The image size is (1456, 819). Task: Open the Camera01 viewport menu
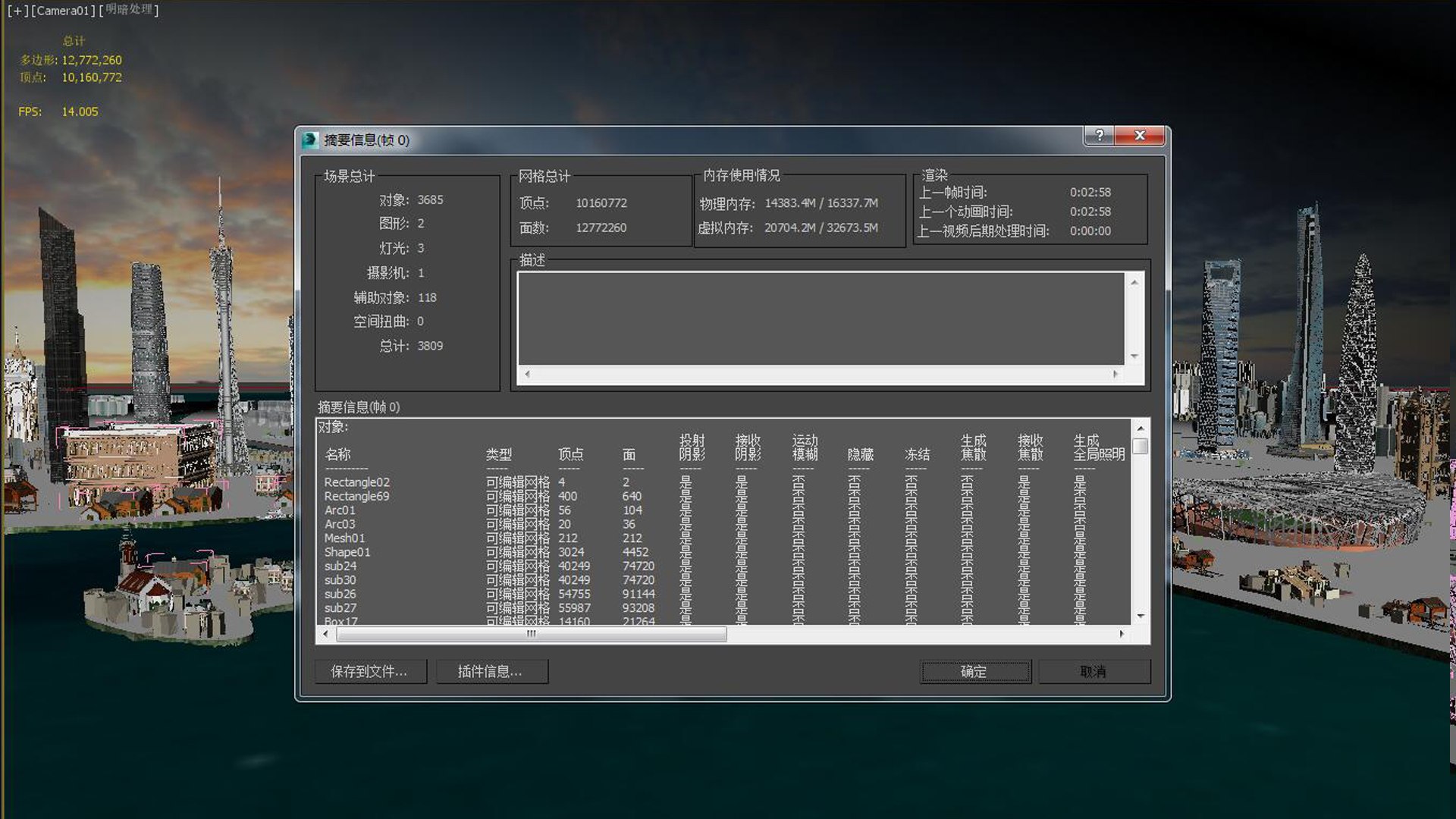coord(64,11)
